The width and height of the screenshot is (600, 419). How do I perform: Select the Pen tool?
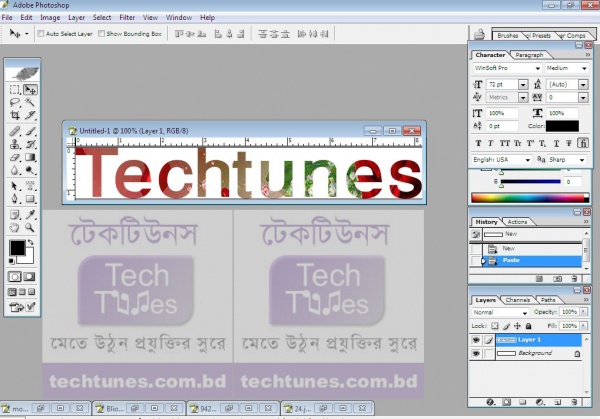click(15, 199)
